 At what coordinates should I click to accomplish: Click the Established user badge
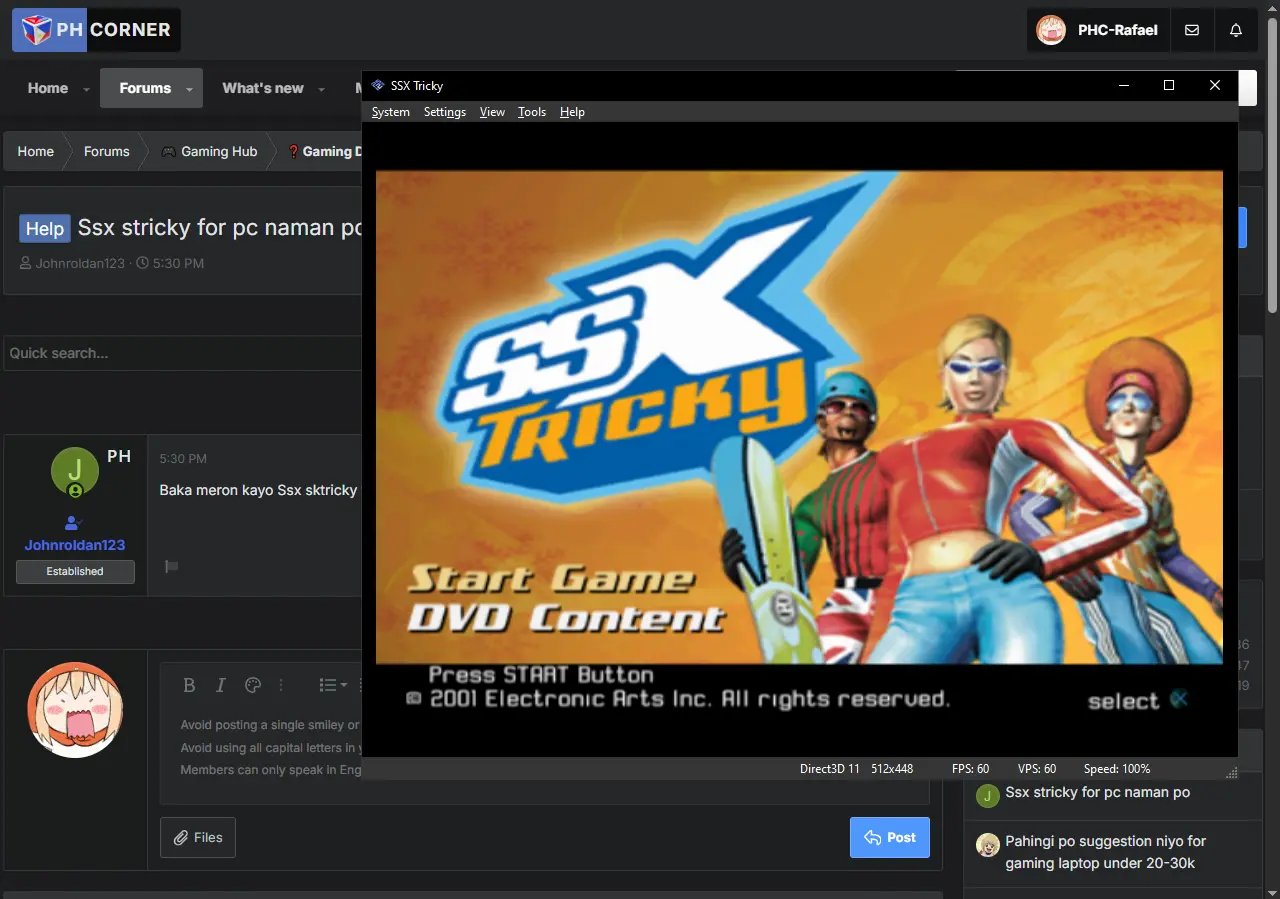click(75, 571)
